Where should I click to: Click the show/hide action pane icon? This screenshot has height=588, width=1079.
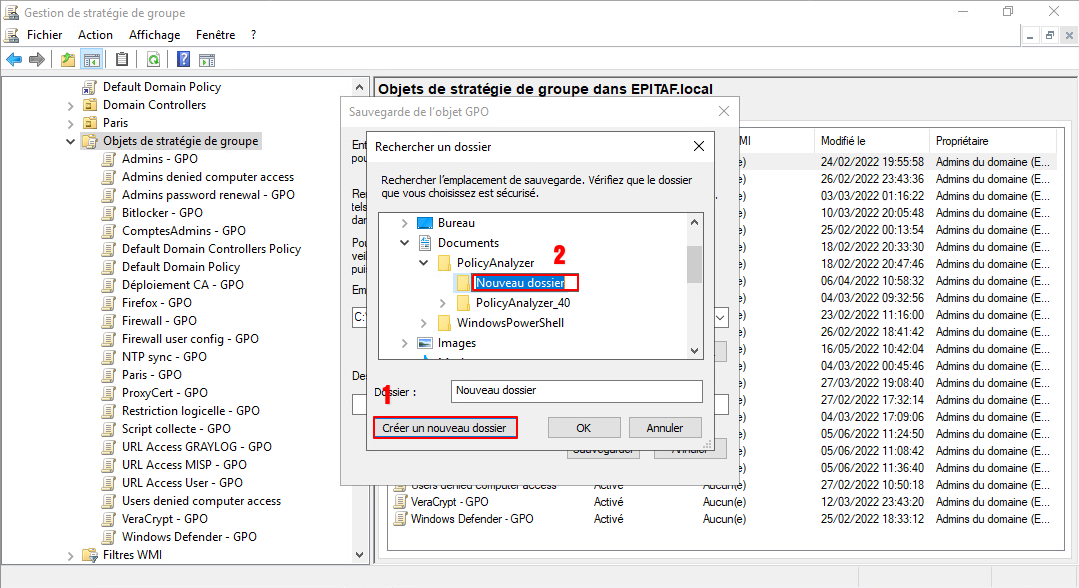tap(206, 60)
